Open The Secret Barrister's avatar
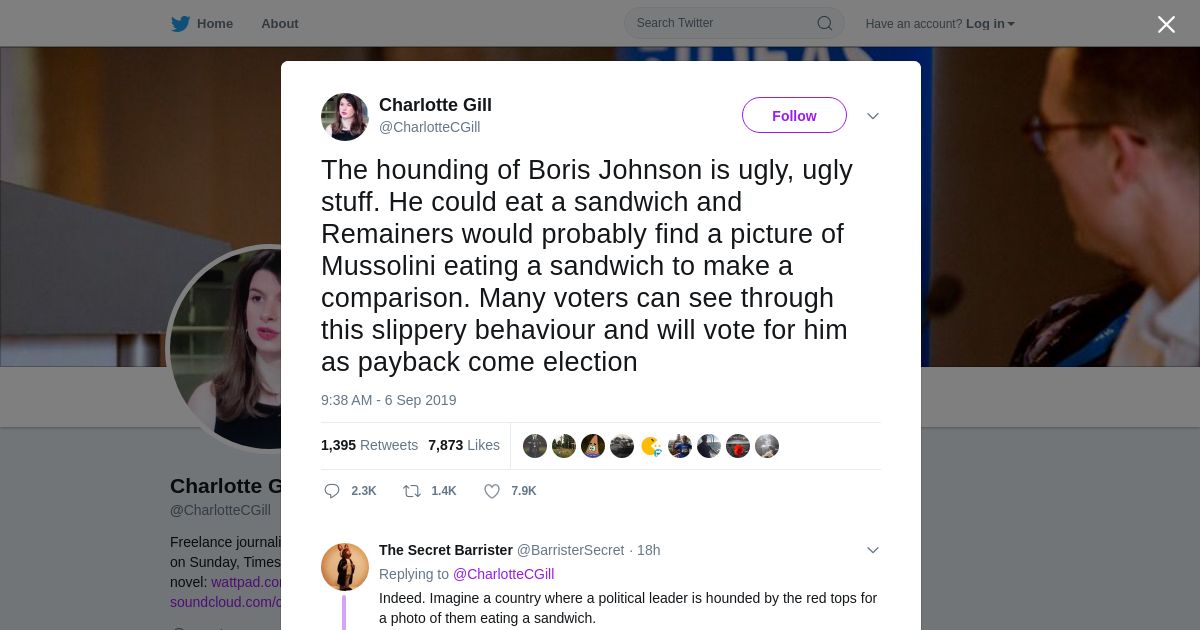The image size is (1200, 630). (x=345, y=567)
